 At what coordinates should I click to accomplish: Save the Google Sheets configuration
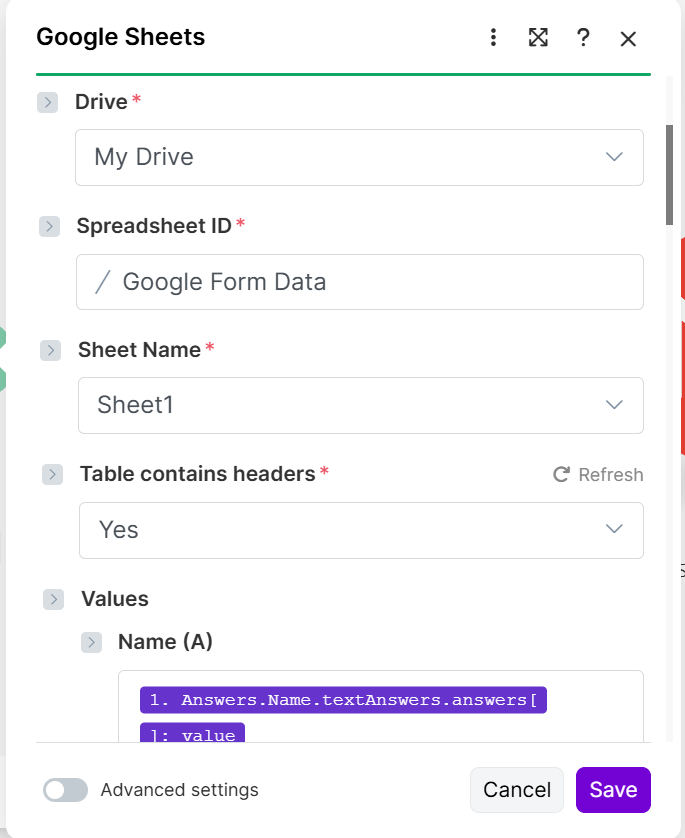[613, 789]
